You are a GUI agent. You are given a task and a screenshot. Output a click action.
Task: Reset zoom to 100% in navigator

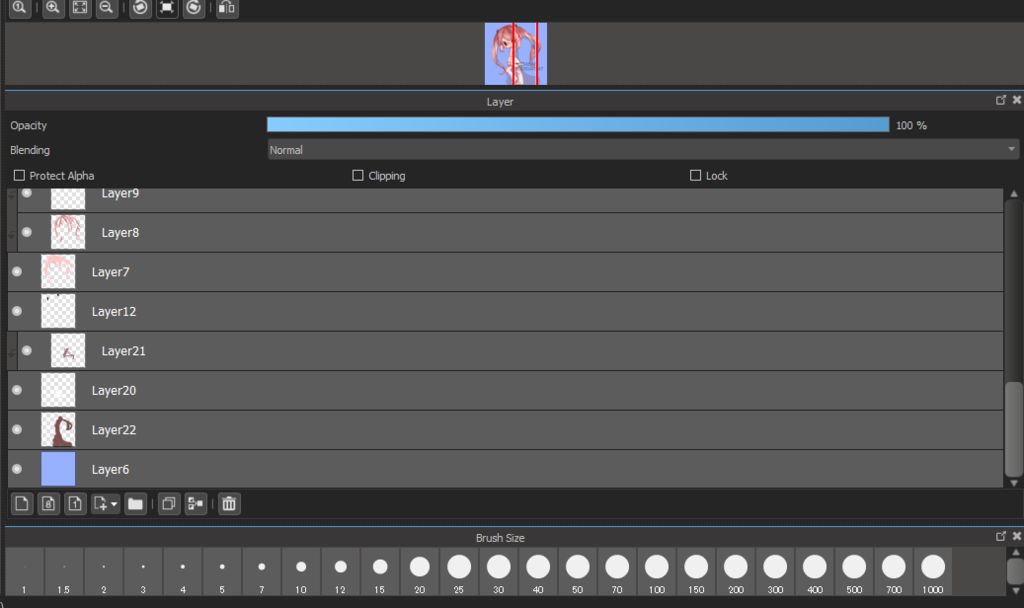pyautogui.click(x=20, y=8)
